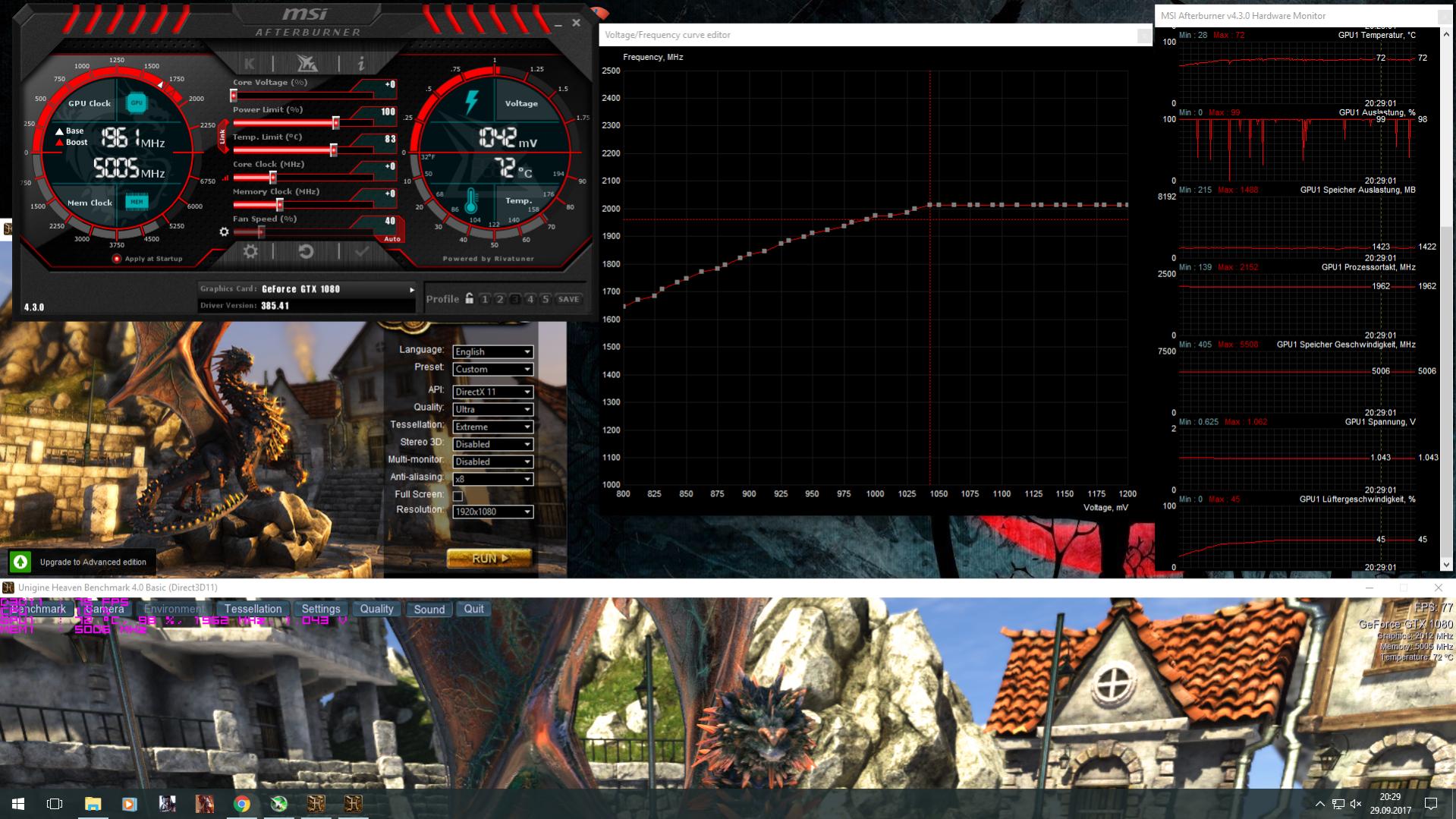
Task: Click the network tray icon
Action: tap(1338, 803)
